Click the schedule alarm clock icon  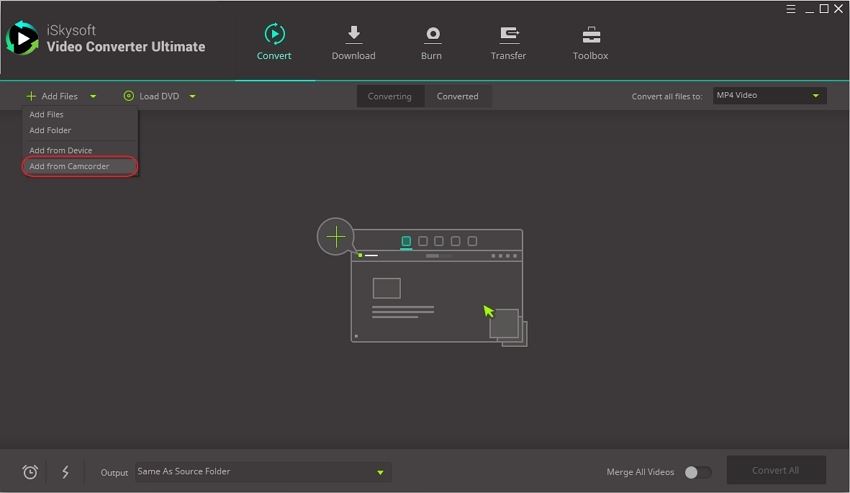[30, 472]
